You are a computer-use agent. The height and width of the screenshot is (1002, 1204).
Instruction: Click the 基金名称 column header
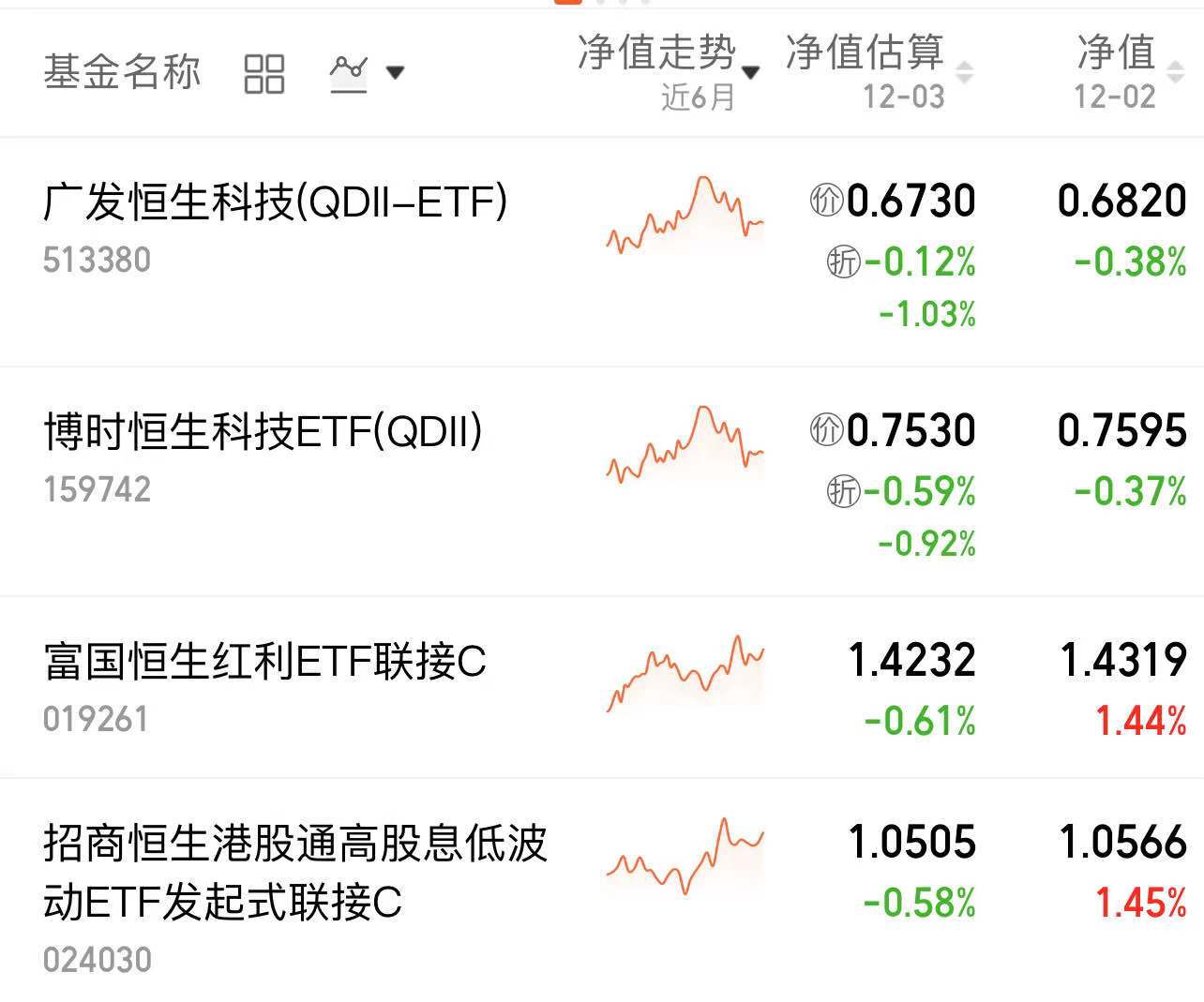click(x=122, y=72)
